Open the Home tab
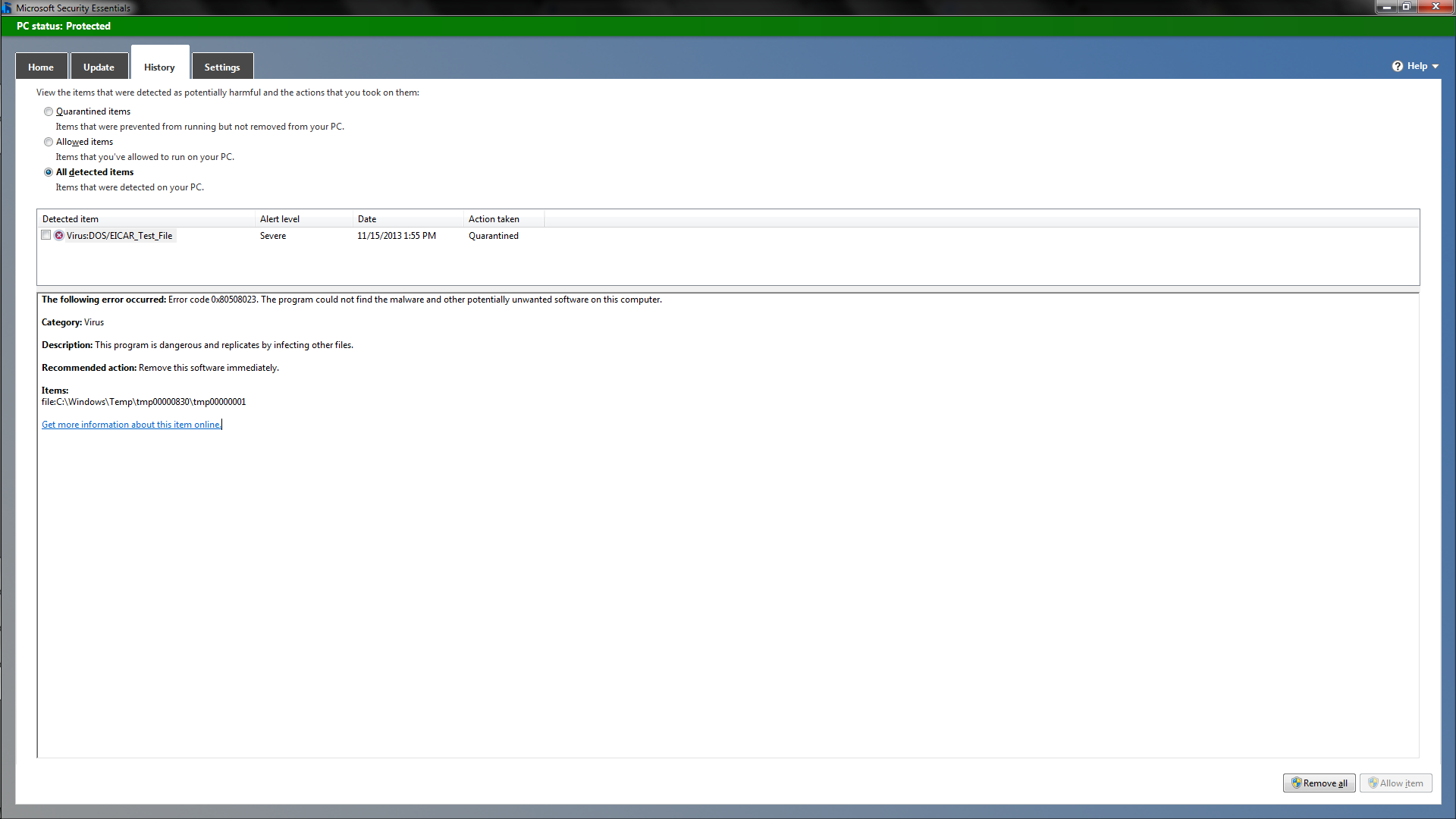The image size is (1456, 819). point(41,67)
